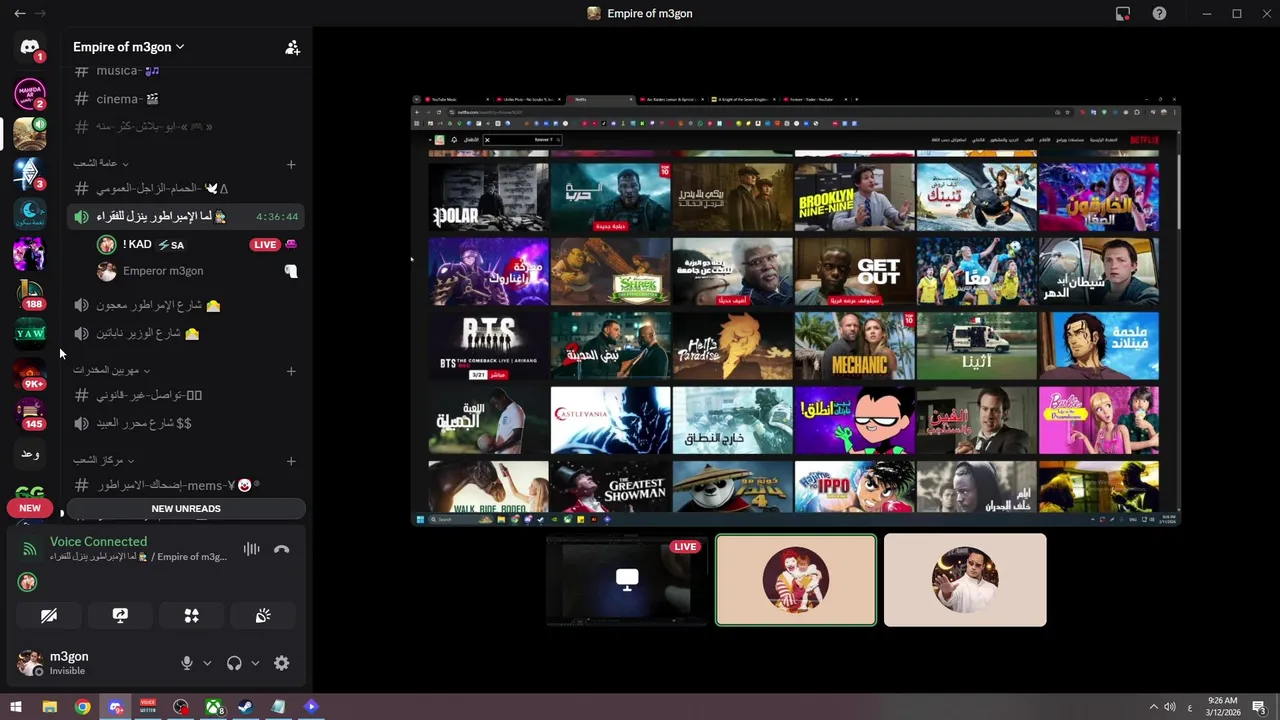Open Steam from the taskbar
The height and width of the screenshot is (720, 1280).
[245, 707]
